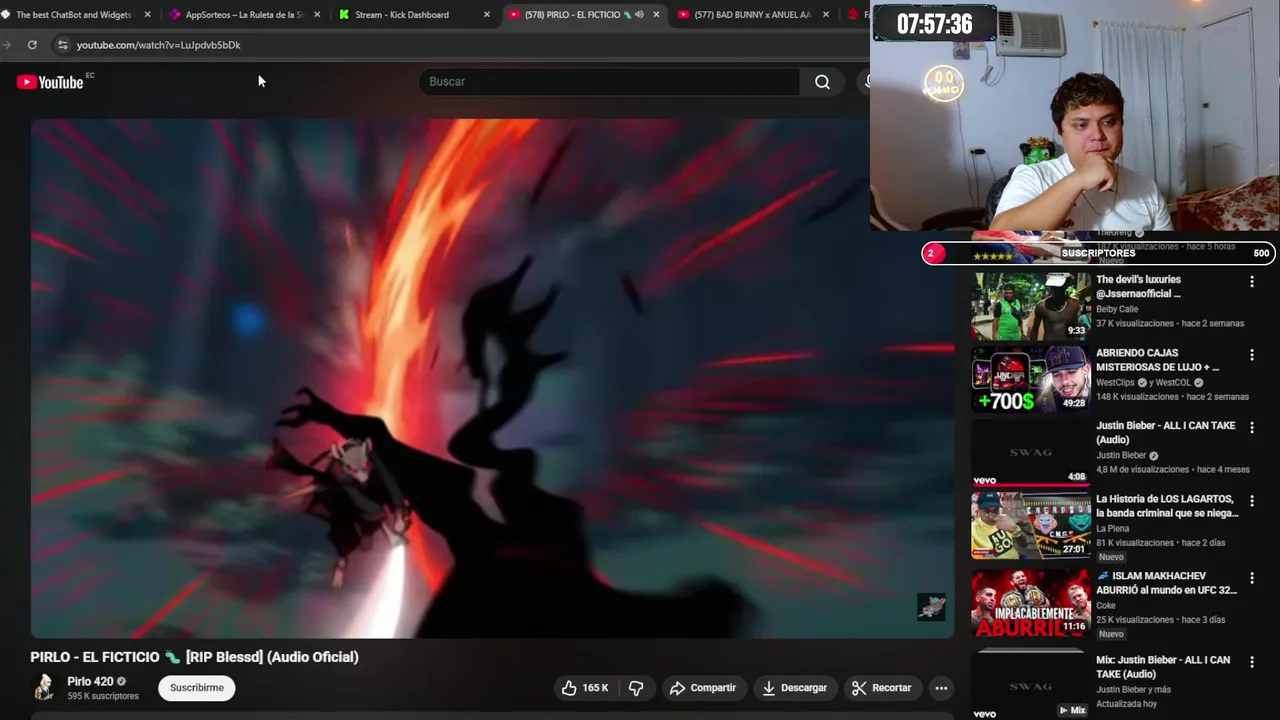Switch to AppSorteos La Ruleta tab
This screenshot has height=720, width=1280.
(244, 15)
